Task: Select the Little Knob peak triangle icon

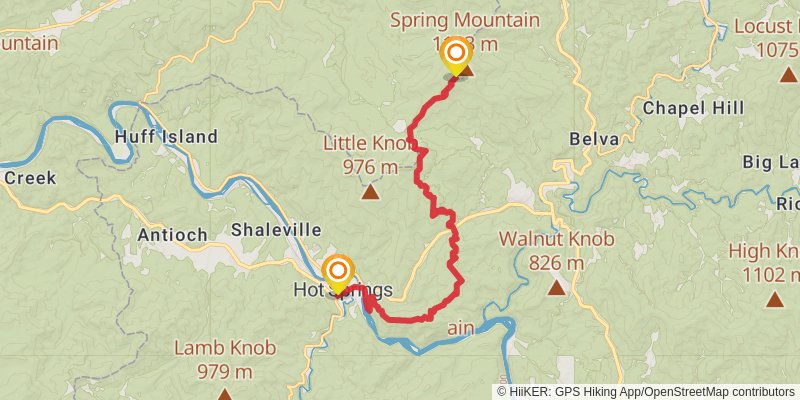Action: point(370,192)
